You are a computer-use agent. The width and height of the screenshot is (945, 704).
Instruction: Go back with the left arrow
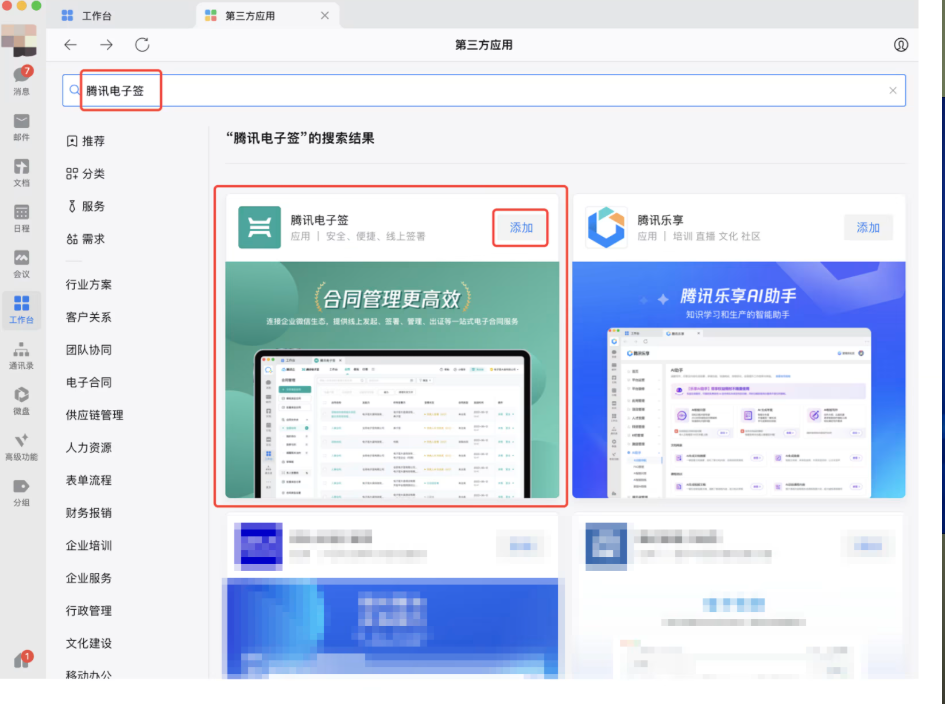click(70, 45)
